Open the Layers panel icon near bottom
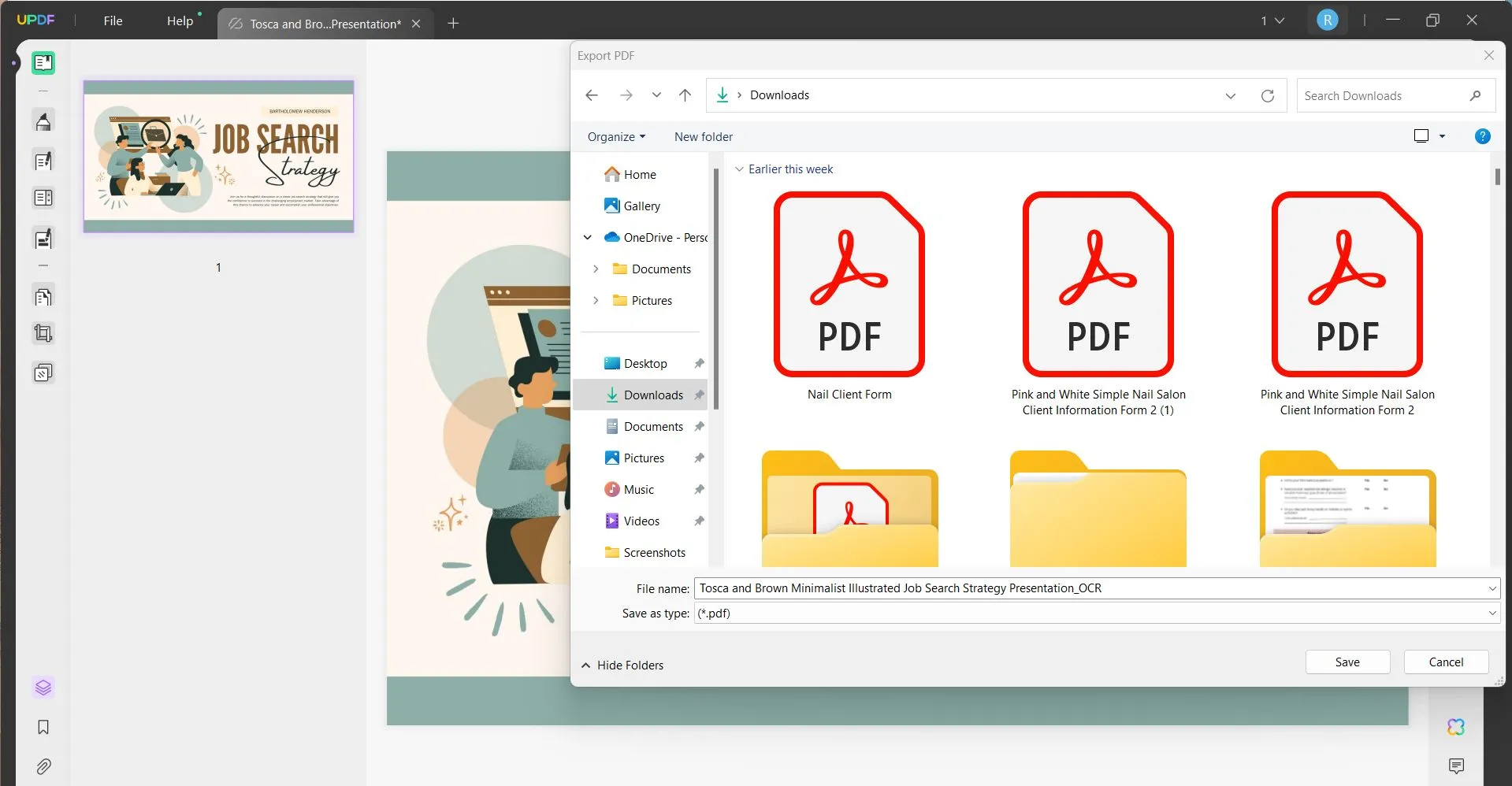This screenshot has height=786, width=1512. pyautogui.click(x=43, y=688)
